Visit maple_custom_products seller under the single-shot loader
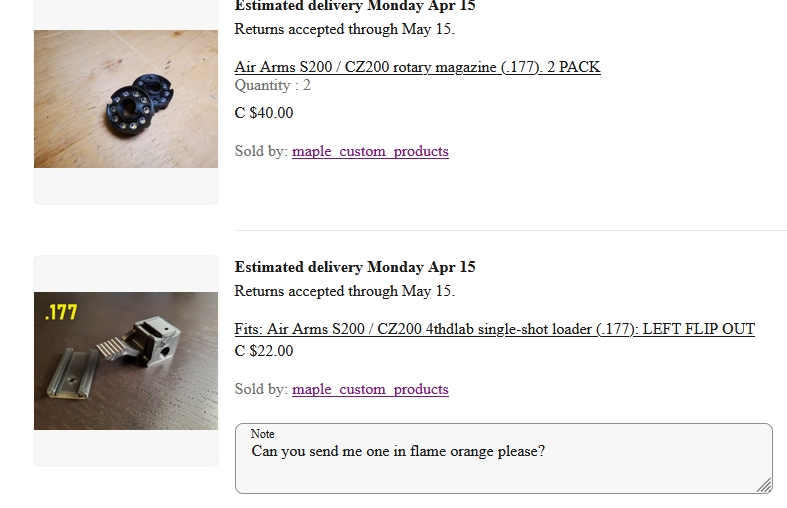 pyautogui.click(x=370, y=389)
